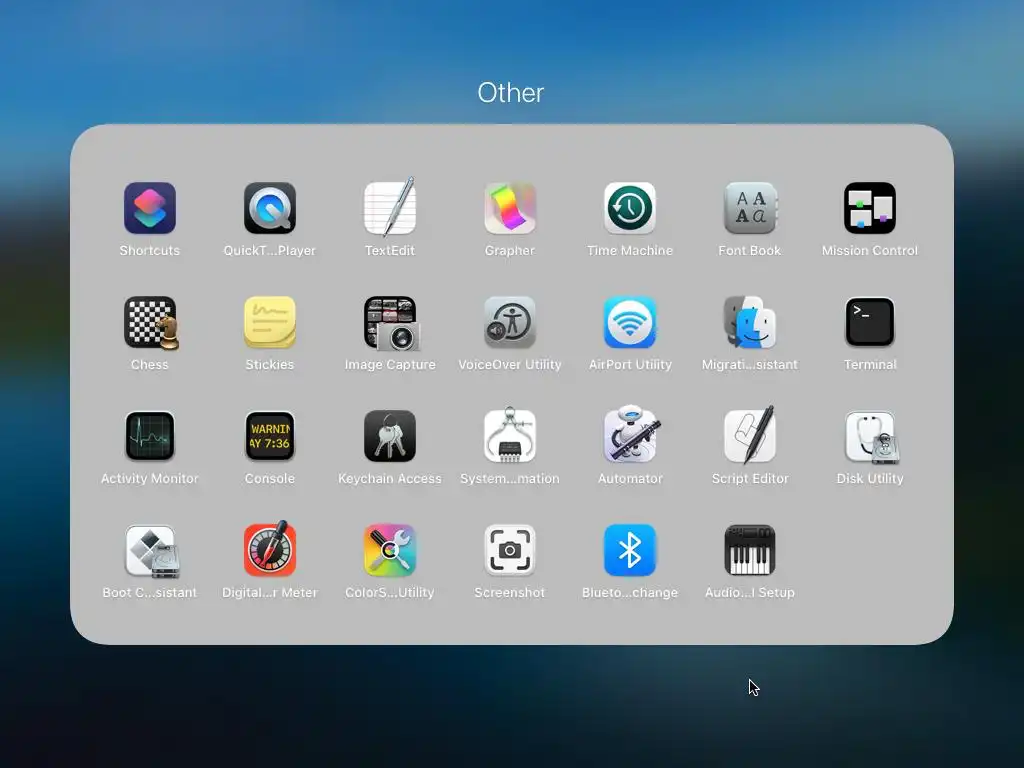Launch AirPort Utility icon
The height and width of the screenshot is (768, 1024).
tap(630, 323)
